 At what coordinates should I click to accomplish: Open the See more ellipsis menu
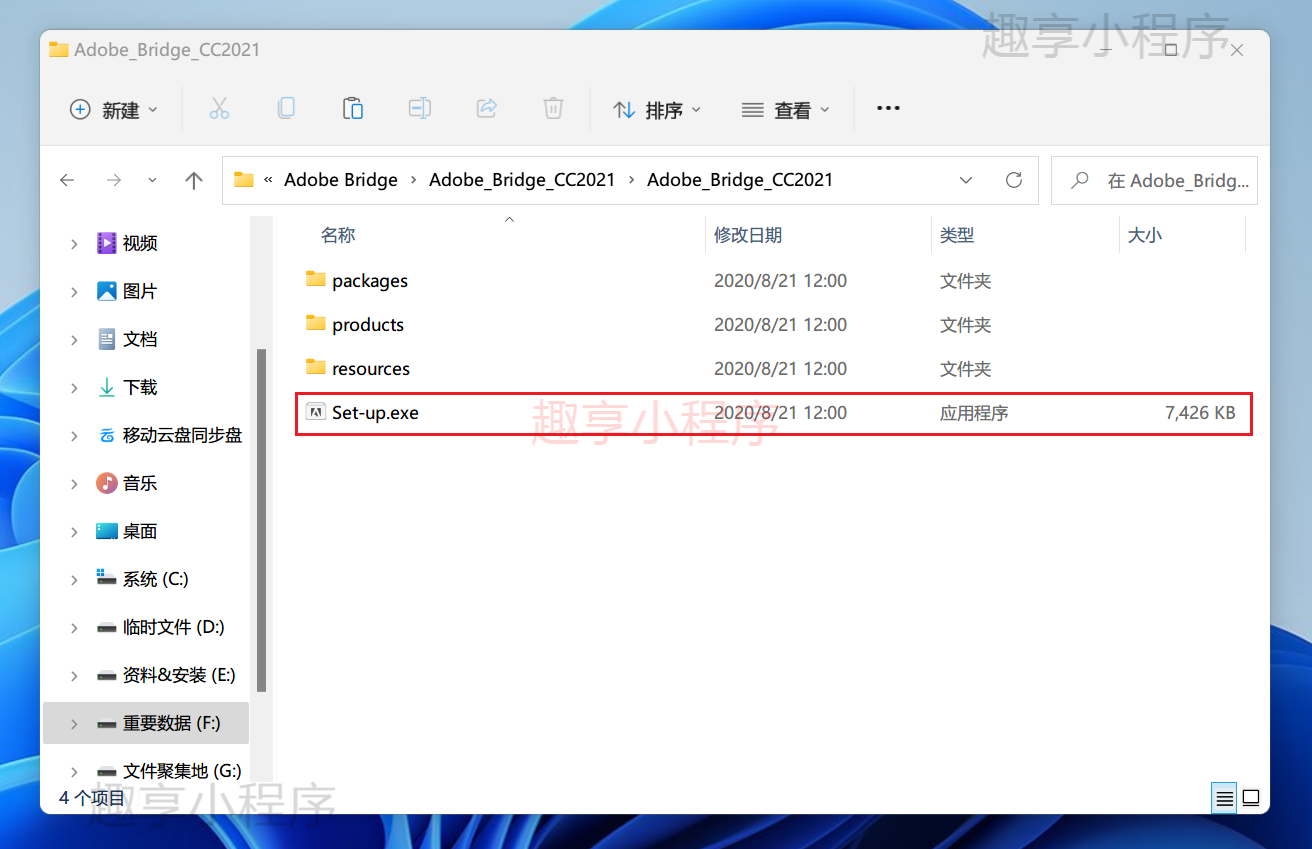[x=888, y=108]
